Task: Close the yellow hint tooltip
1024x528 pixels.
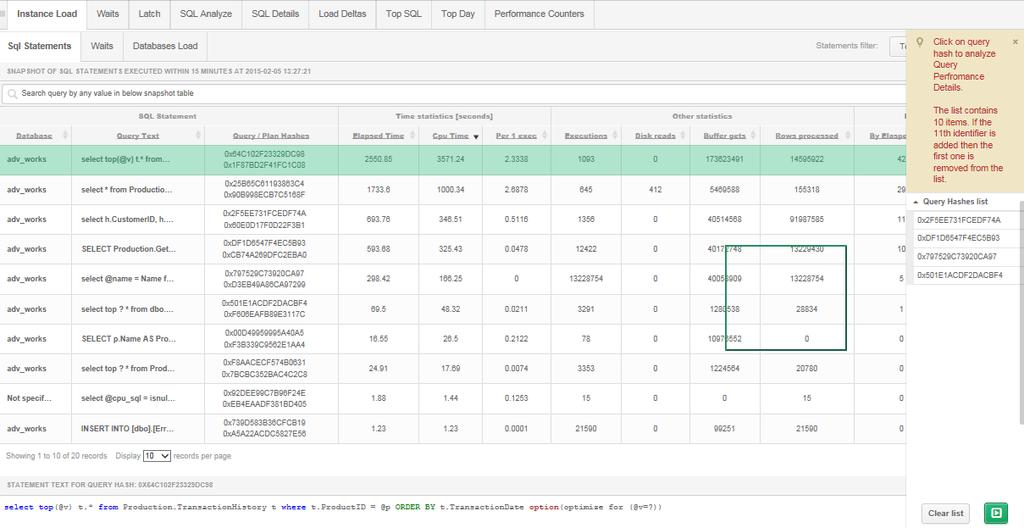Action: point(1015,42)
